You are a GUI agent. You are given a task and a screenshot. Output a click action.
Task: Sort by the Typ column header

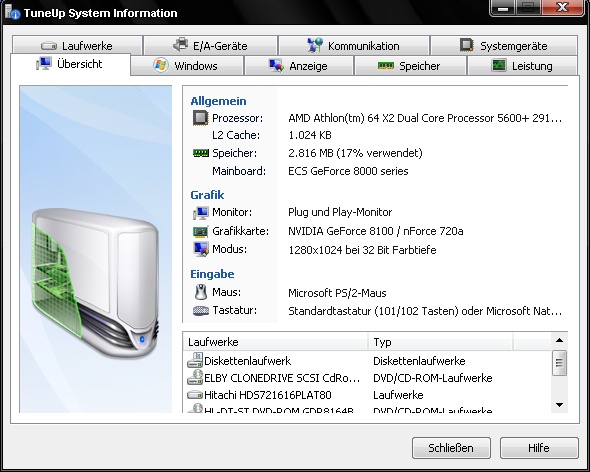coord(440,342)
